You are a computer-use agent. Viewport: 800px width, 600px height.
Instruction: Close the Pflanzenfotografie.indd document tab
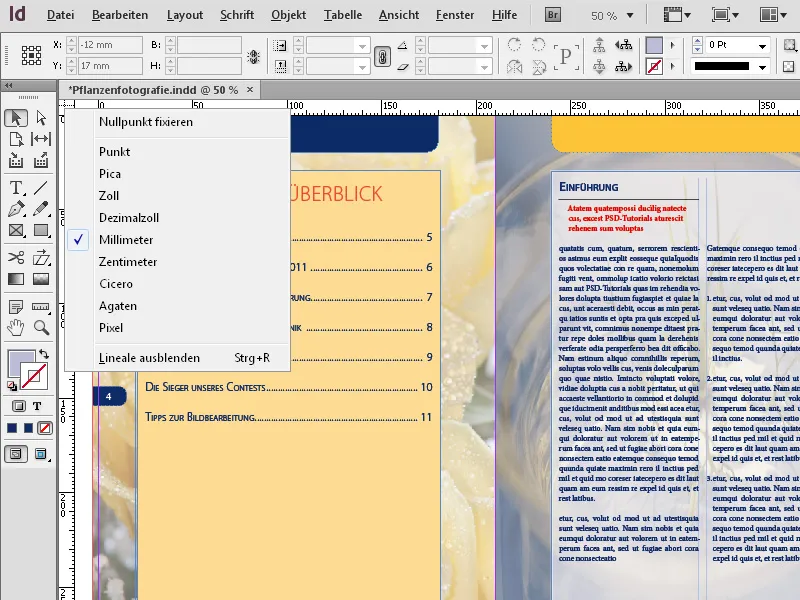pos(250,90)
